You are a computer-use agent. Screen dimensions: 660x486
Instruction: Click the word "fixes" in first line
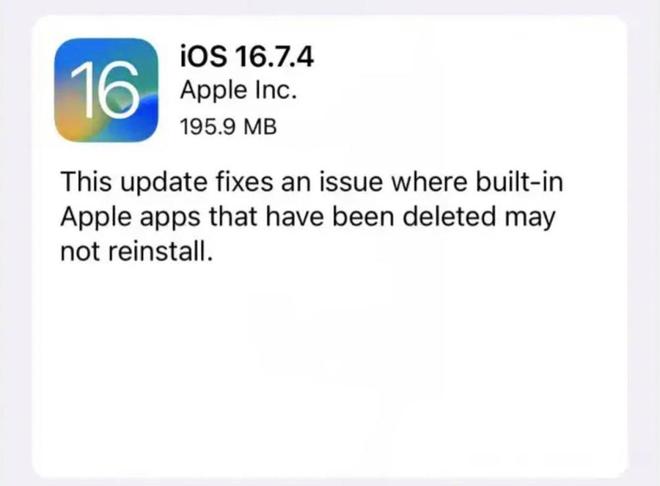245,182
